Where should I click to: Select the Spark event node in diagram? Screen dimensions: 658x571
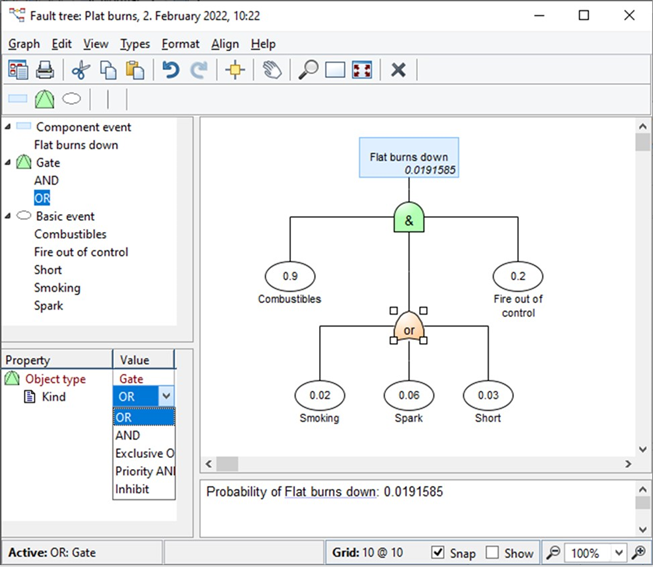coord(409,395)
